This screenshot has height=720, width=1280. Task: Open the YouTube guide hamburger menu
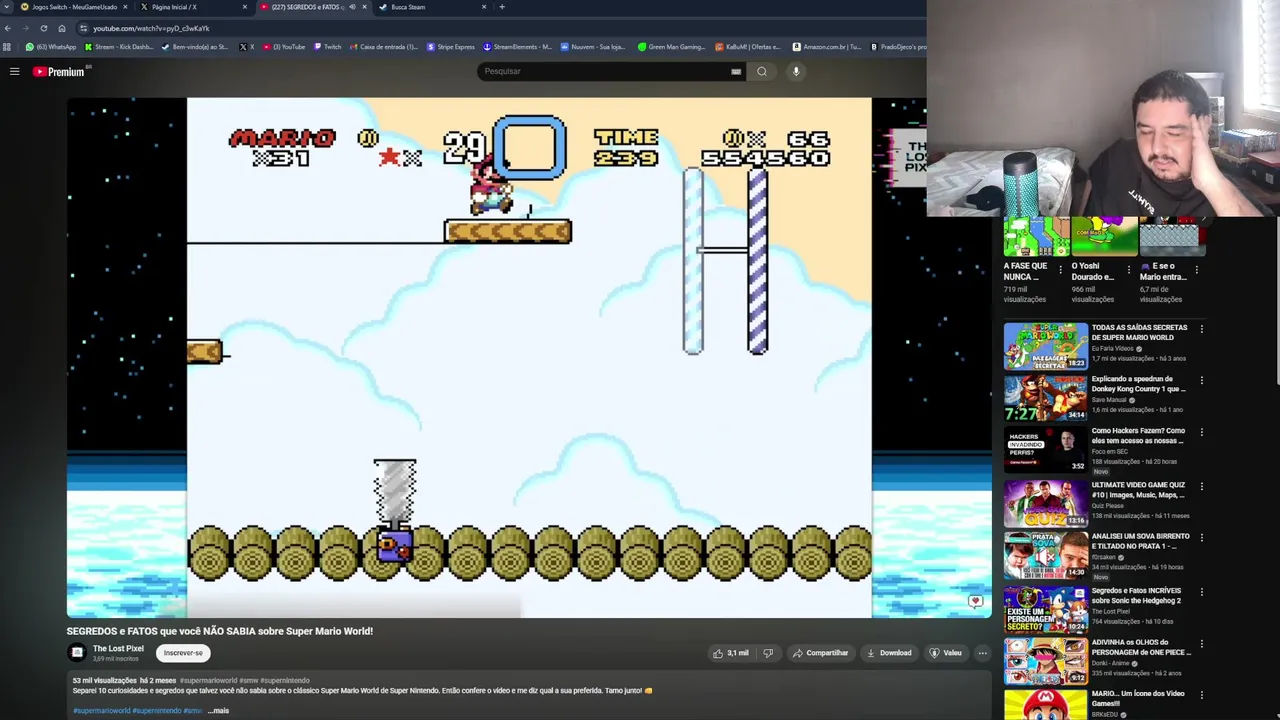(x=14, y=71)
